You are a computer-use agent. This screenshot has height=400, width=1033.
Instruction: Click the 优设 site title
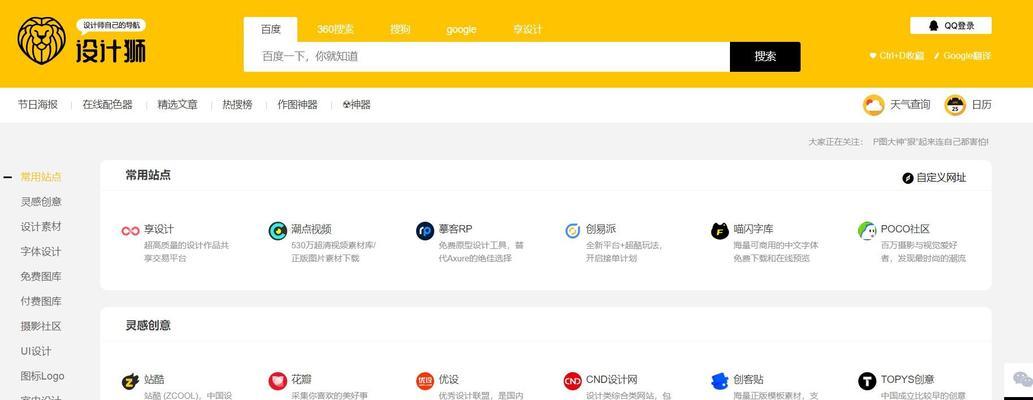coord(448,380)
